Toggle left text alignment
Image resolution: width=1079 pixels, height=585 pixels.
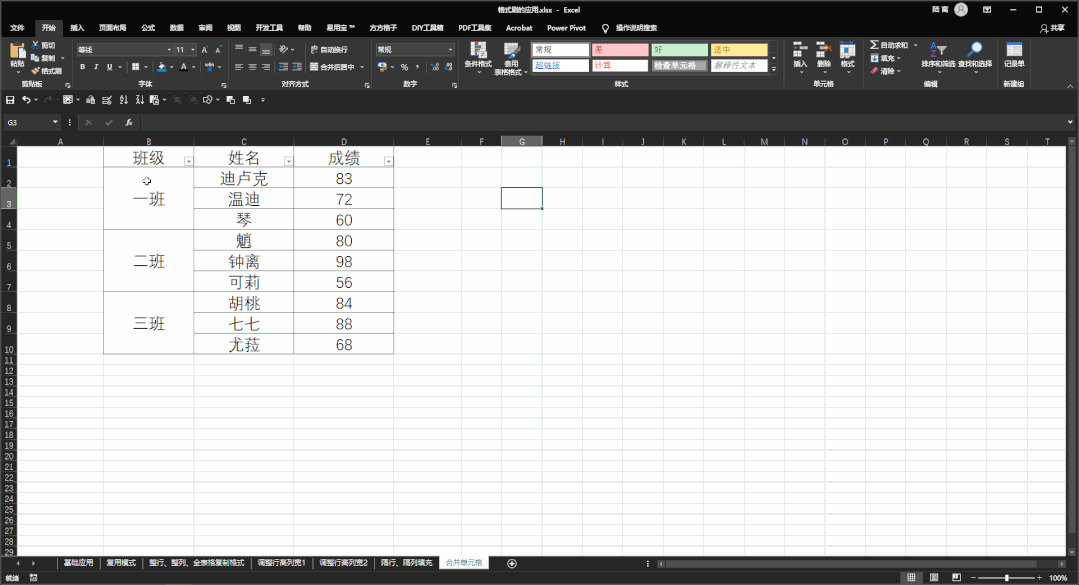[239, 67]
